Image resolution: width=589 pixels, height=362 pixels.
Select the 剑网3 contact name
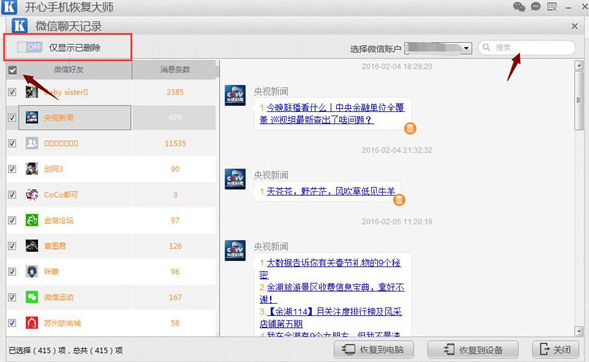pyautogui.click(x=53, y=169)
